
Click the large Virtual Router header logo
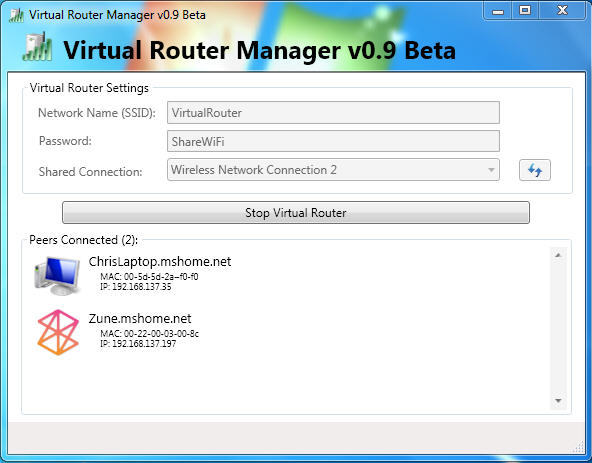click(x=37, y=47)
